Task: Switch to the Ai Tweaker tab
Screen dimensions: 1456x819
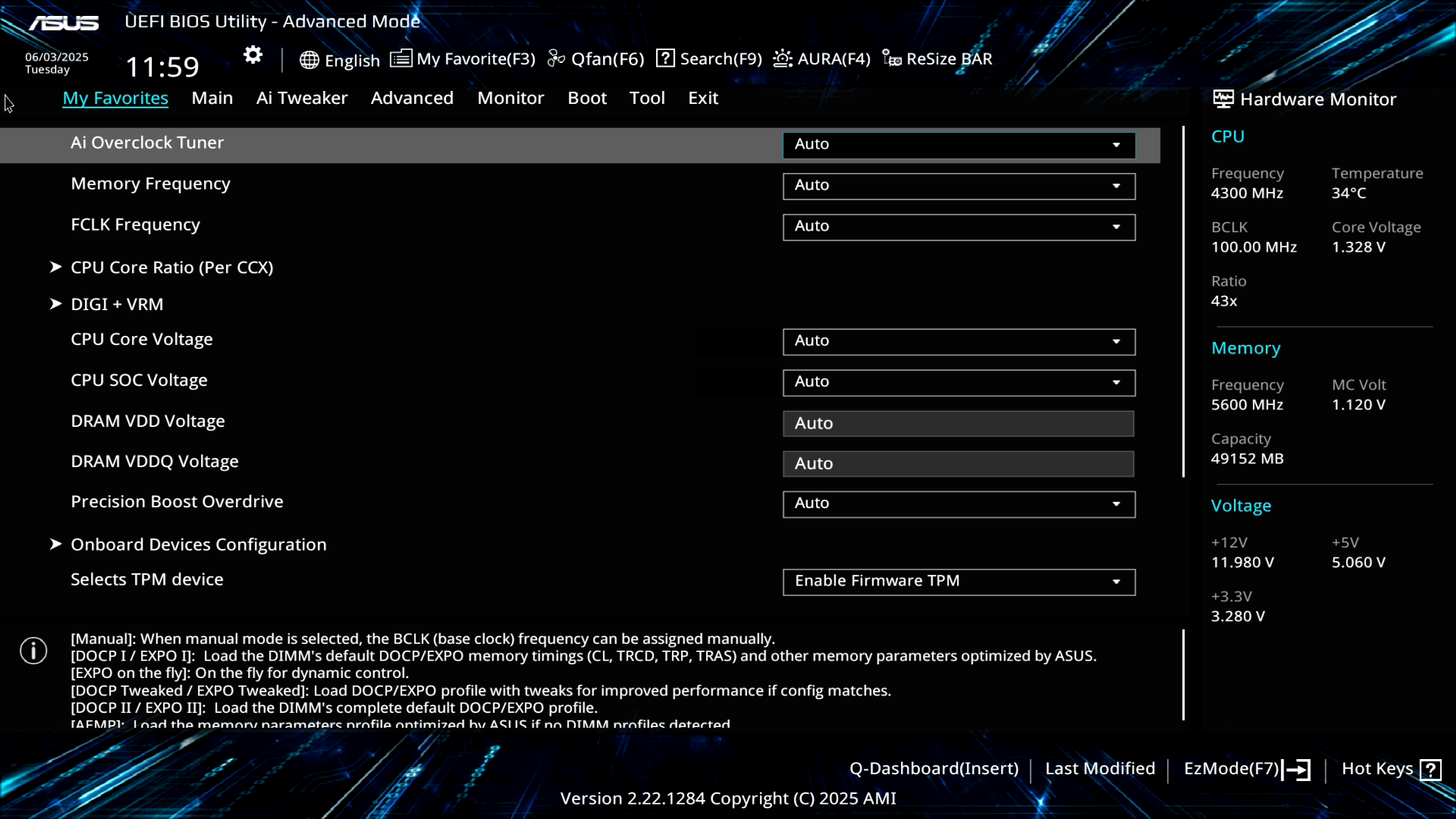Action: click(x=301, y=98)
